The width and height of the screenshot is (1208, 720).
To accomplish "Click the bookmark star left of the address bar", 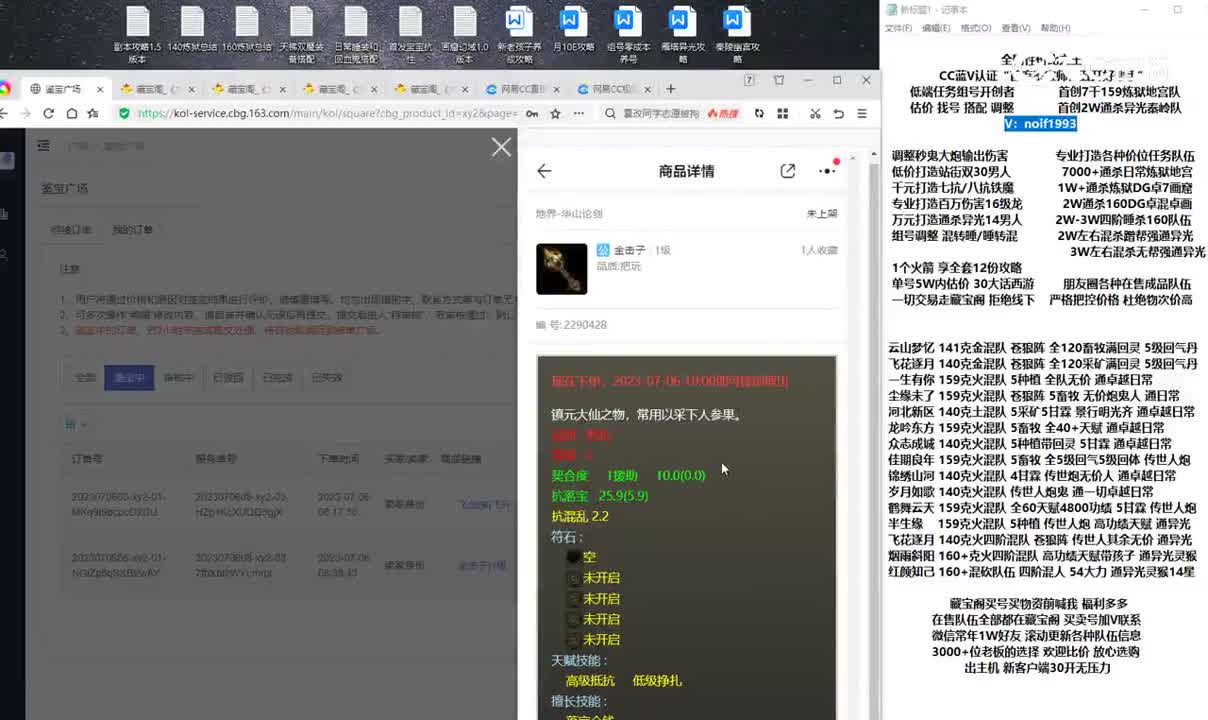I will tap(93, 114).
